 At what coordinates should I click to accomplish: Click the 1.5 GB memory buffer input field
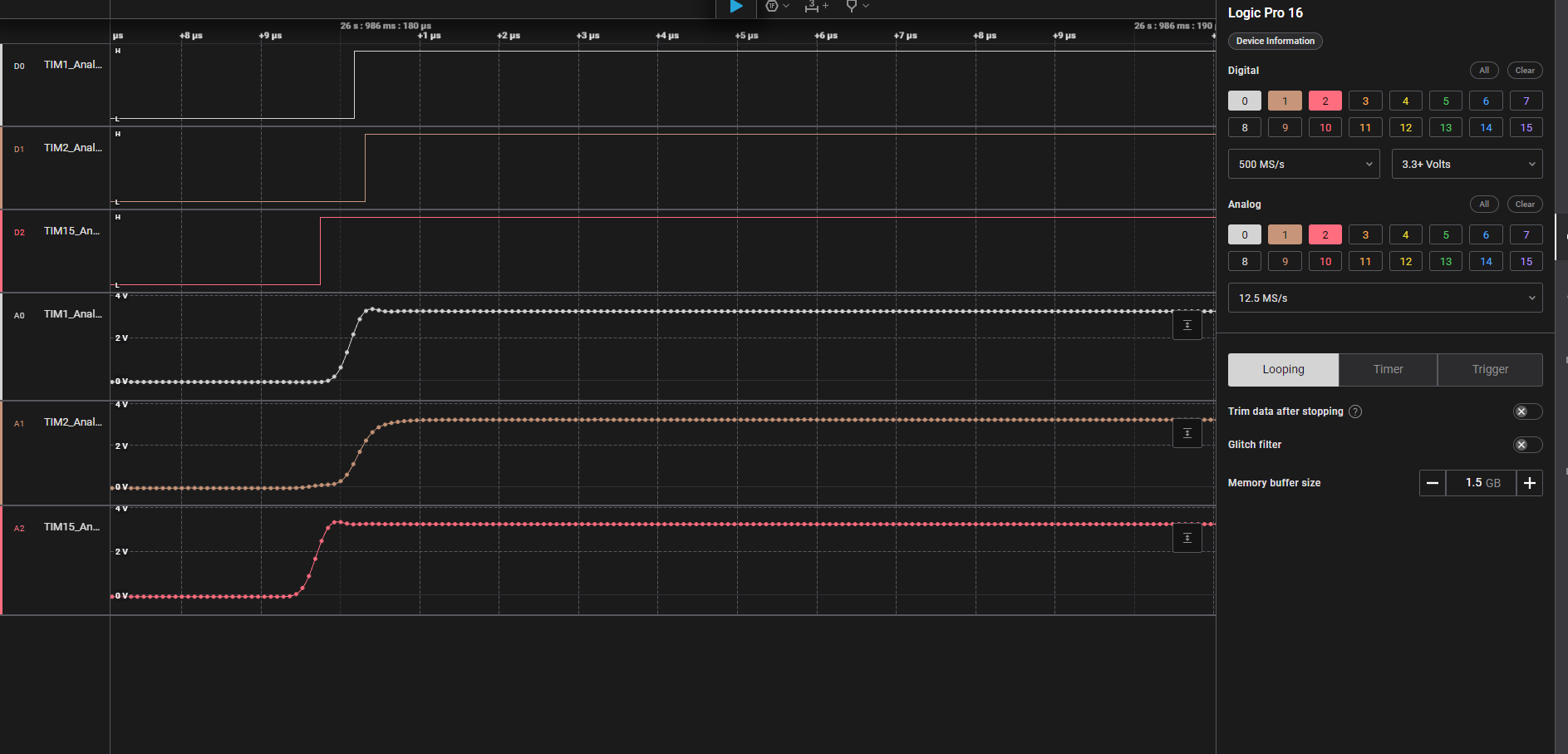coord(1481,482)
